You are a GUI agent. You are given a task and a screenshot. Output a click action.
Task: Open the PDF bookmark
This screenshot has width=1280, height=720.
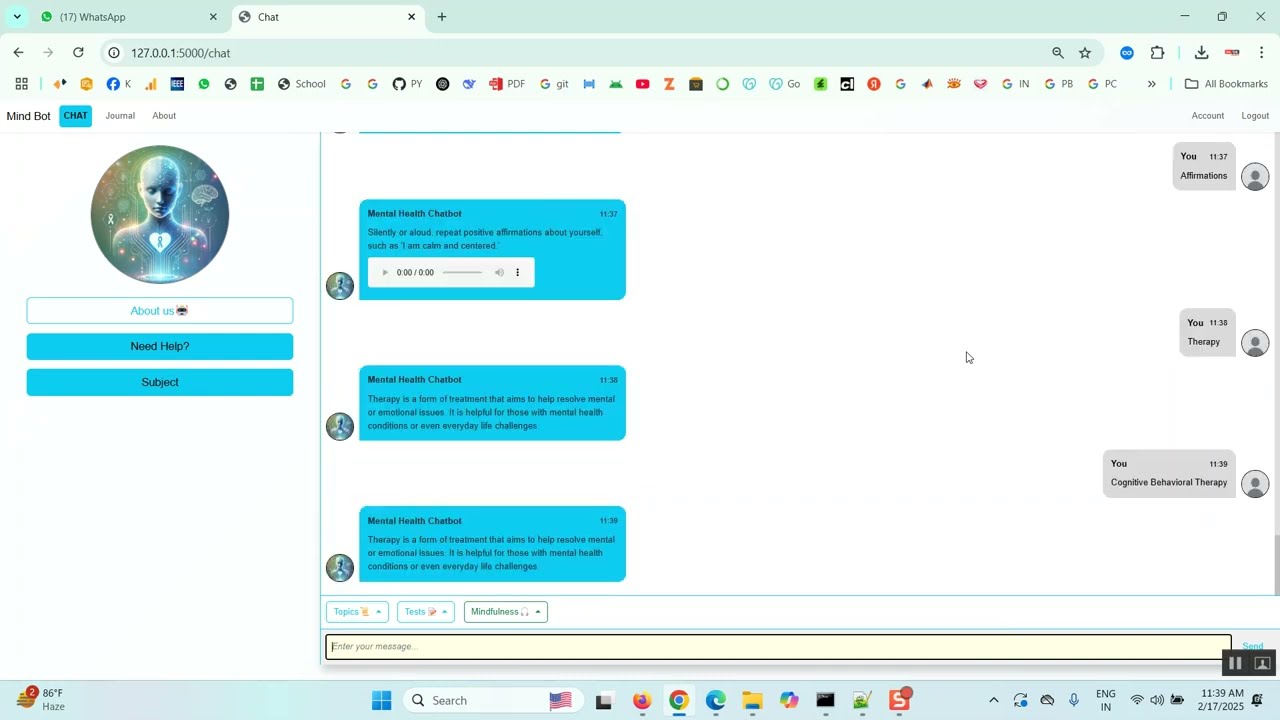click(x=507, y=84)
